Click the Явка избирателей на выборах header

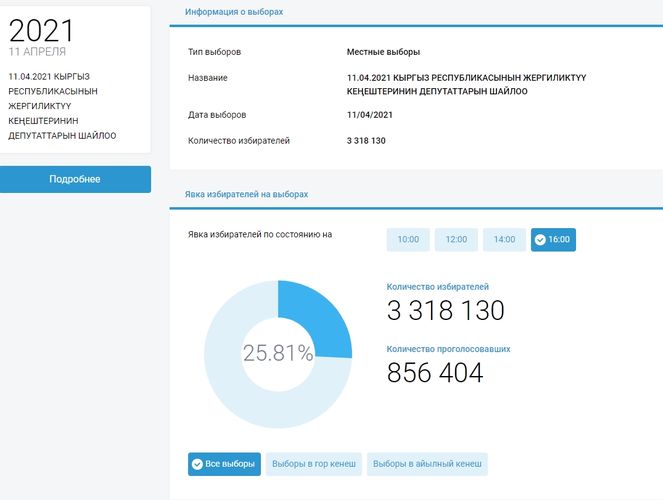coord(246,193)
